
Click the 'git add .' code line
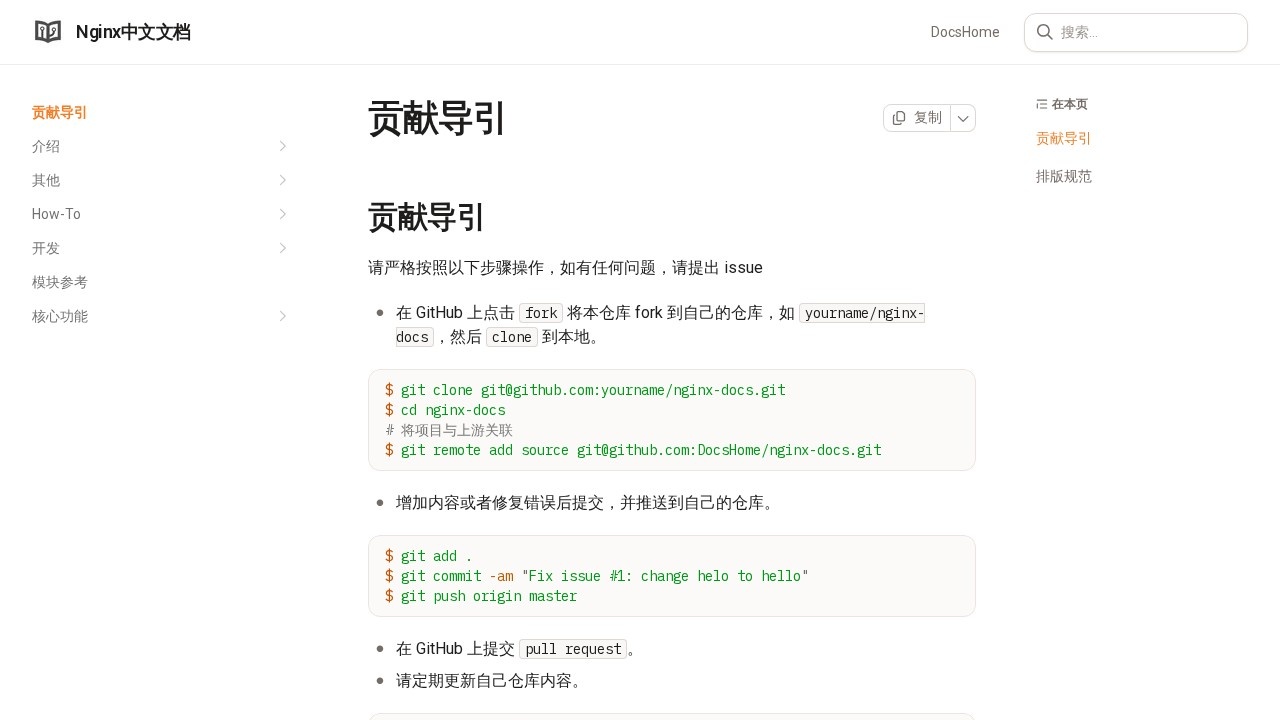click(x=429, y=556)
